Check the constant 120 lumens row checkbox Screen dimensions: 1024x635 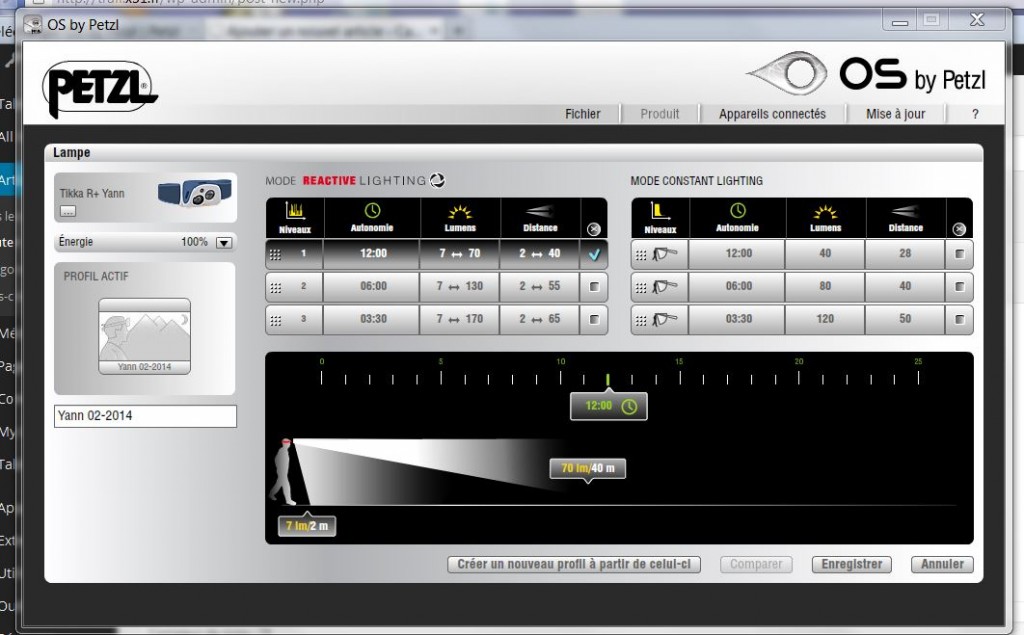[x=959, y=319]
